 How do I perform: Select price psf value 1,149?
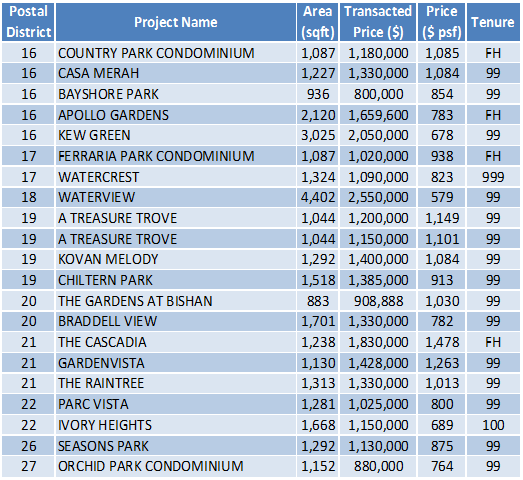pyautogui.click(x=442, y=218)
